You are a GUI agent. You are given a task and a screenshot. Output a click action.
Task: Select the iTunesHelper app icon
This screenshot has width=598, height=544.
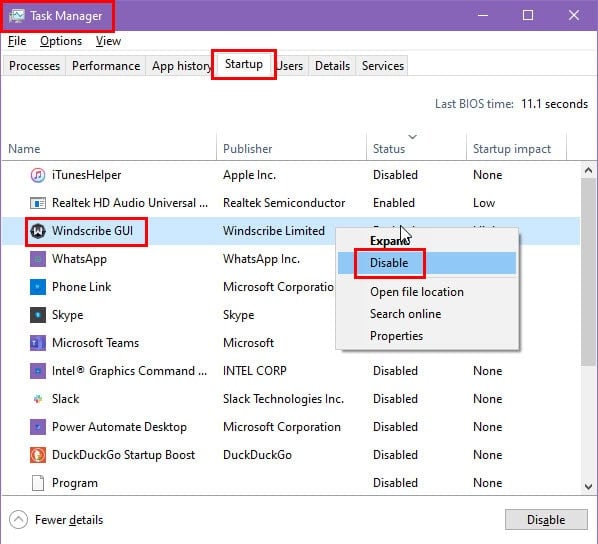(x=38, y=175)
